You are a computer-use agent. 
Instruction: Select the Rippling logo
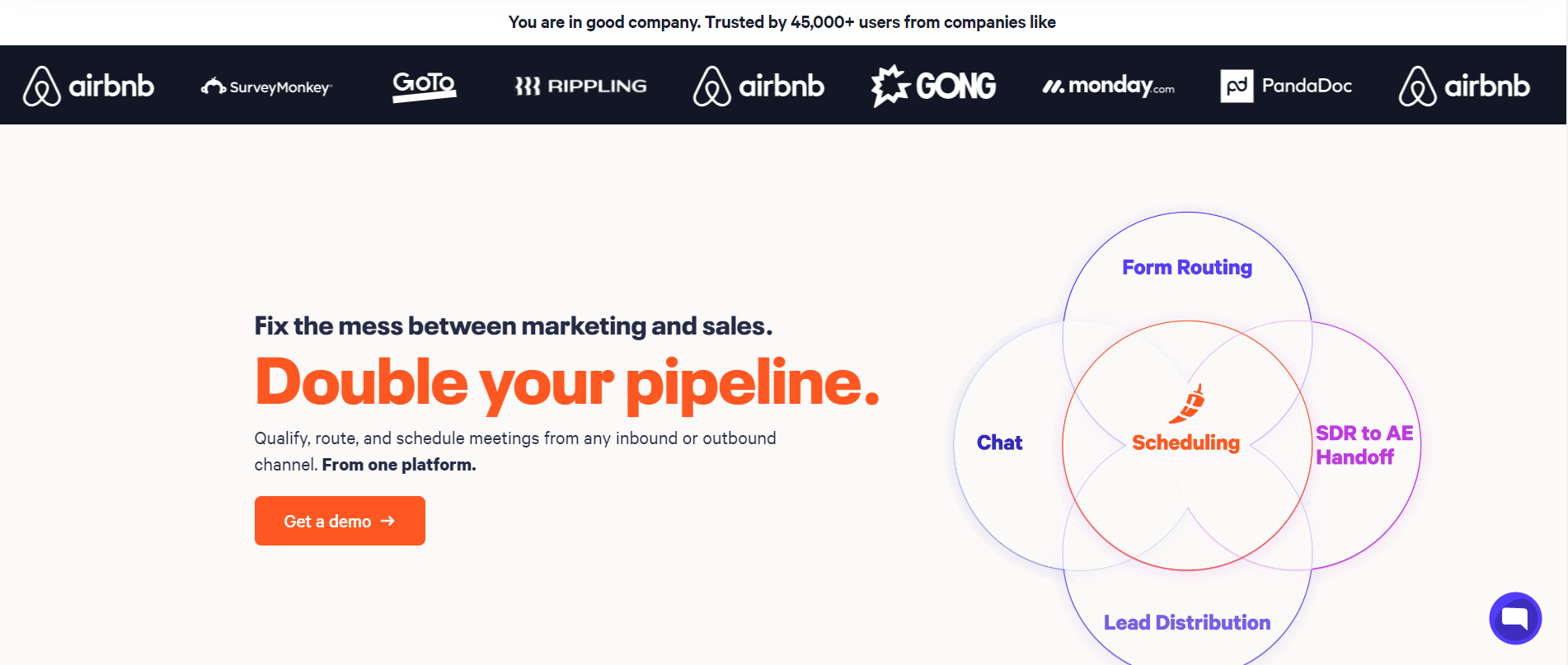pyautogui.click(x=580, y=86)
